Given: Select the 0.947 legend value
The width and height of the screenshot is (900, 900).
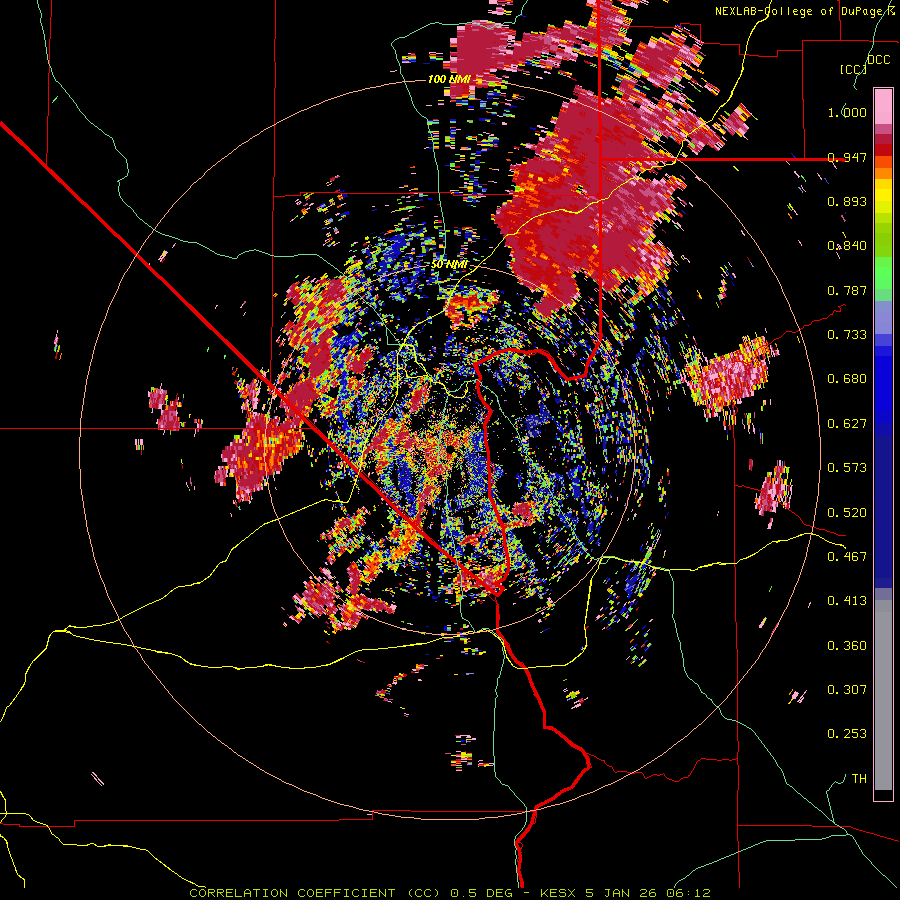Looking at the screenshot, I should pos(847,157).
